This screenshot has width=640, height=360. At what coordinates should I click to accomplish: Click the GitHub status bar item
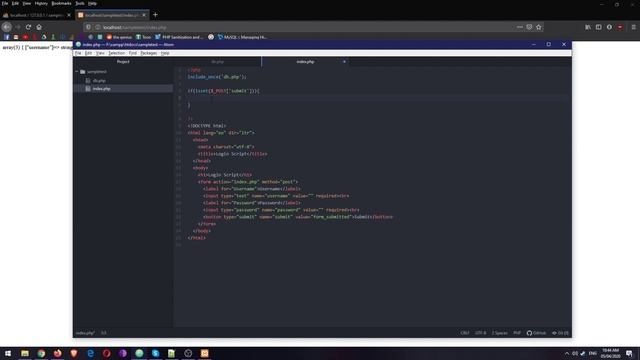point(536,333)
